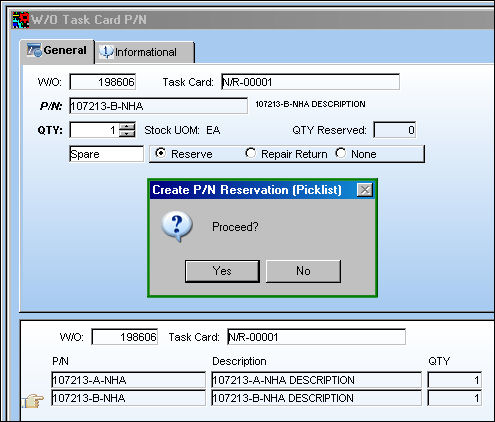Click the question mark dialog icon
The height and width of the screenshot is (422, 495).
[177, 226]
